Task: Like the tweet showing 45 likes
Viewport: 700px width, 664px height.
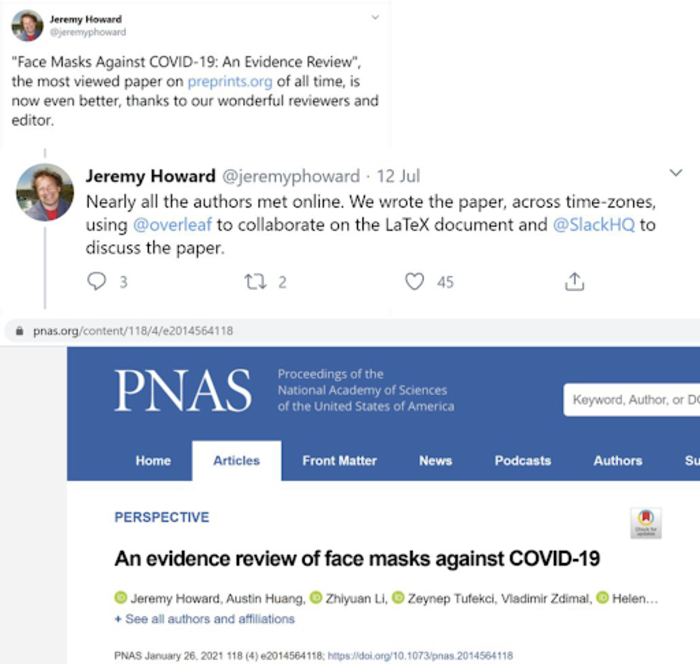Action: [414, 282]
